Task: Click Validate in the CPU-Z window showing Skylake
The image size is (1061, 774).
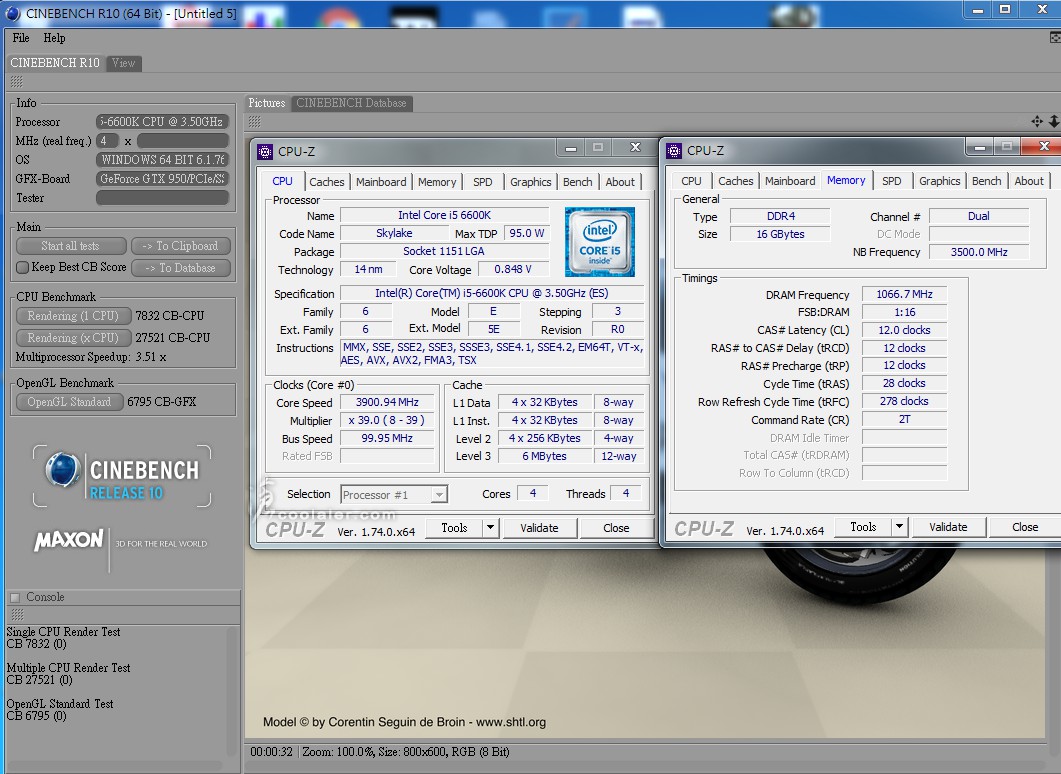Action: coord(539,528)
